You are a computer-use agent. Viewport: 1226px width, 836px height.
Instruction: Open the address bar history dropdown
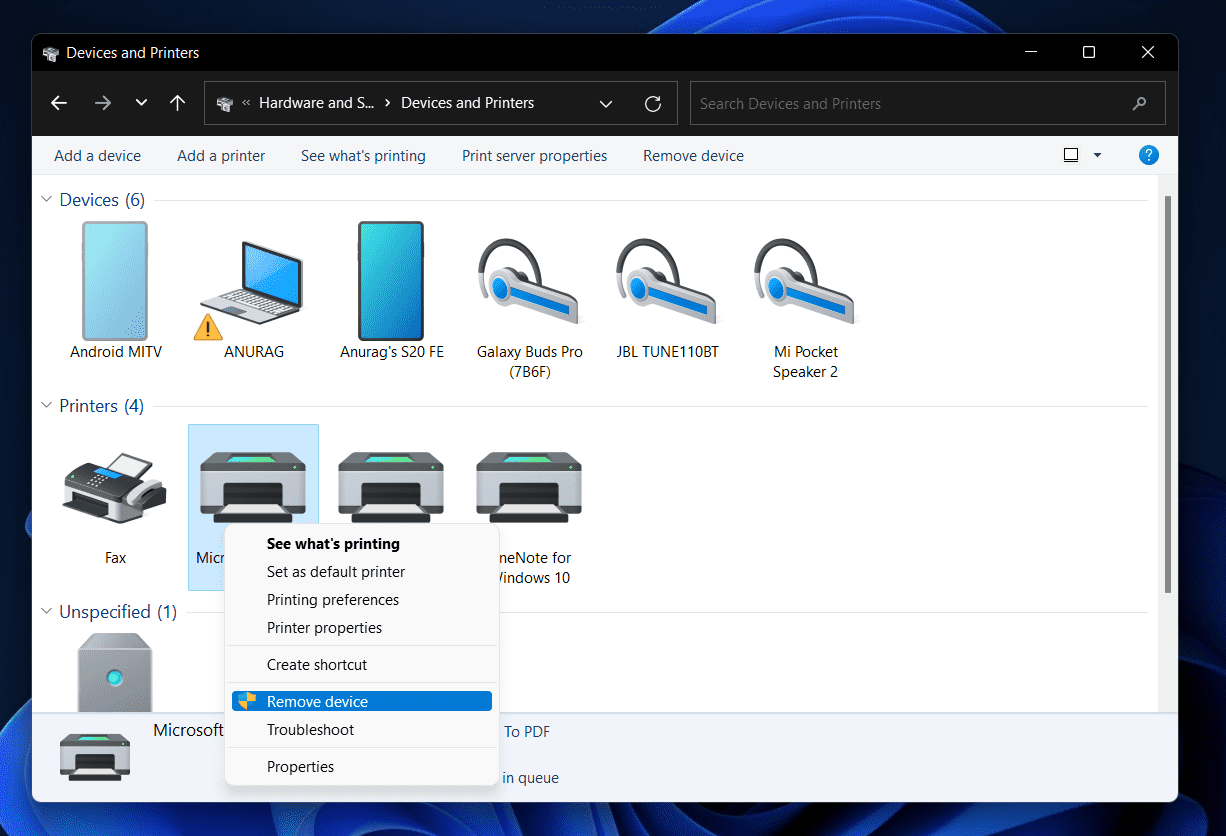pyautogui.click(x=606, y=103)
